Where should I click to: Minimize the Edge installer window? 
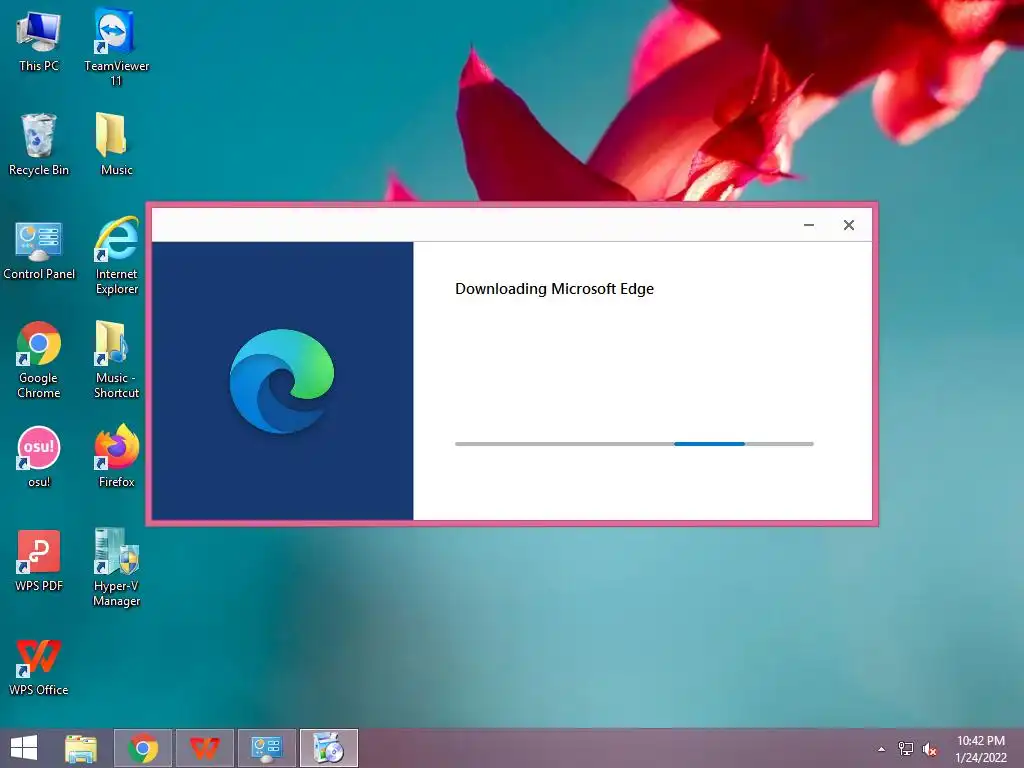pos(808,225)
